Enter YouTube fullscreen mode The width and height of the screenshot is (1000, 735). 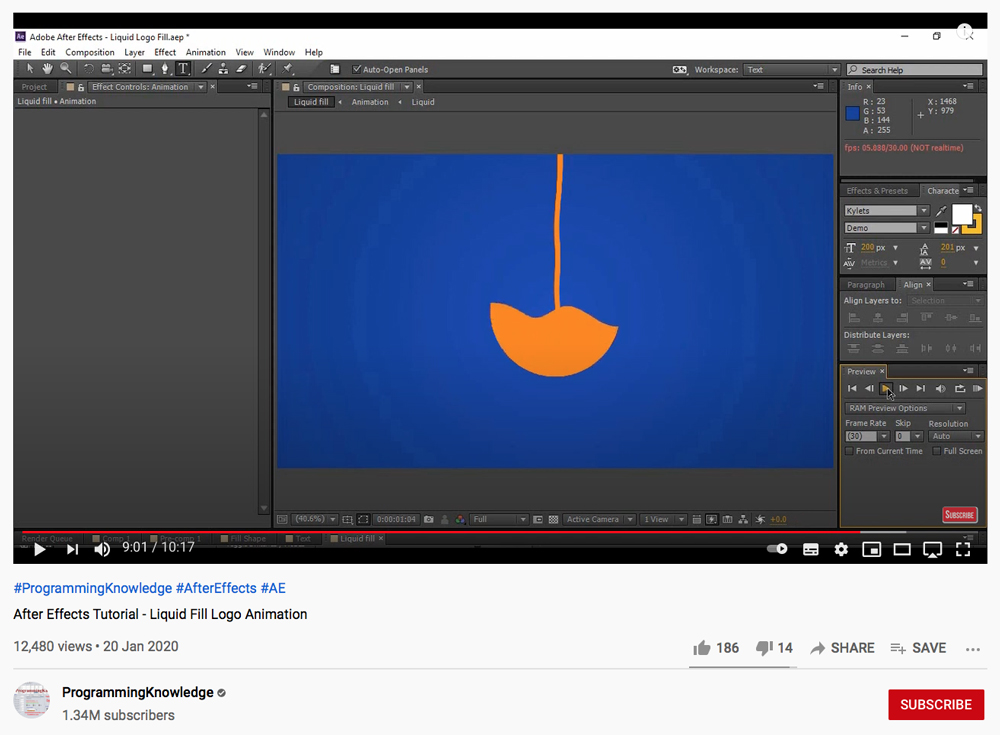[x=963, y=549]
